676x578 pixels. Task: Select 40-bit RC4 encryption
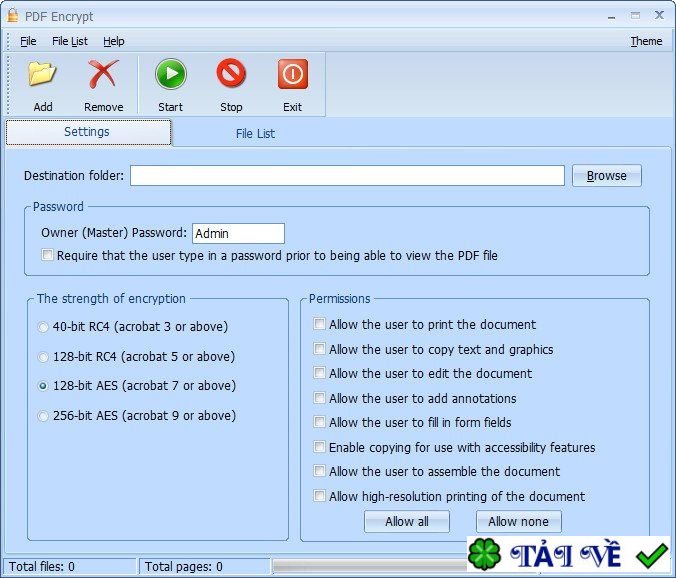(43, 327)
